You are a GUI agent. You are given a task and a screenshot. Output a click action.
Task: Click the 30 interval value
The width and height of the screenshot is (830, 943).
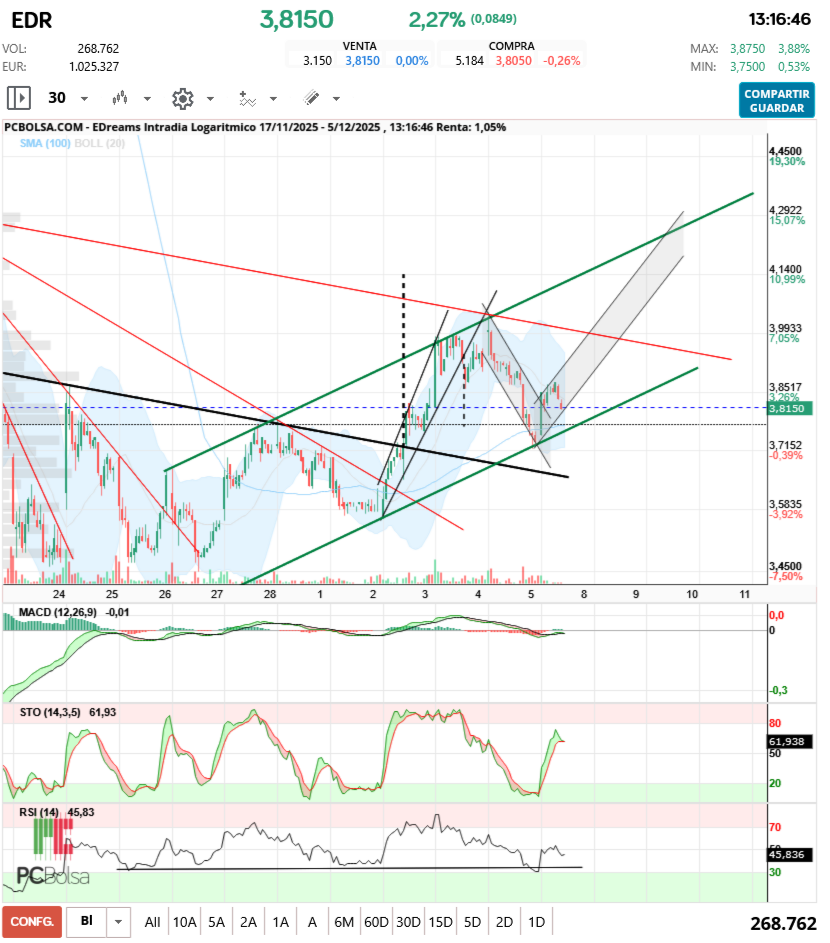click(57, 97)
